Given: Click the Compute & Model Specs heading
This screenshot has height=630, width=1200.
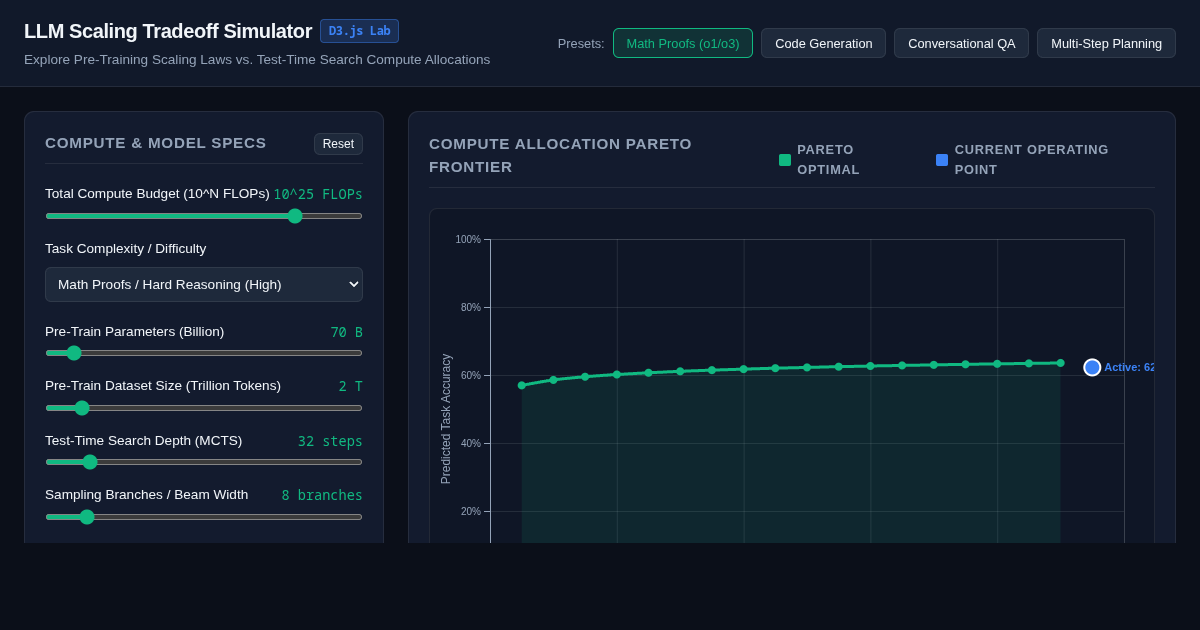Looking at the screenshot, I should tap(156, 143).
